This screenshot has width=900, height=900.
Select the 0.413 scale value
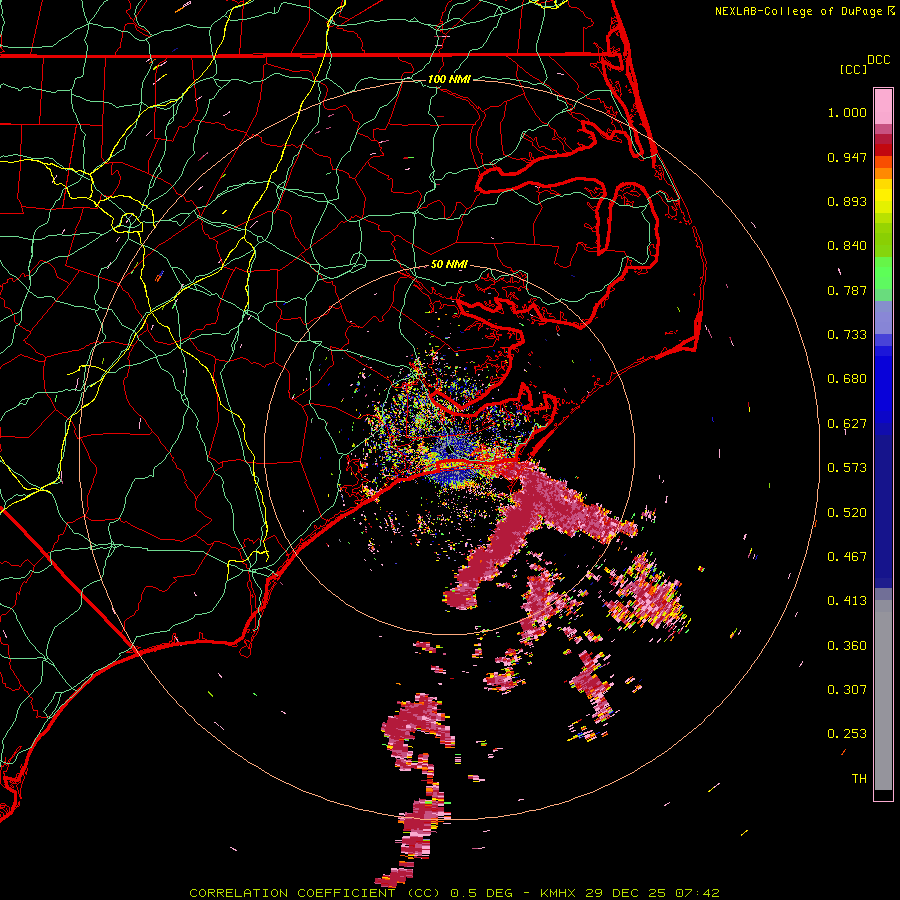847,601
